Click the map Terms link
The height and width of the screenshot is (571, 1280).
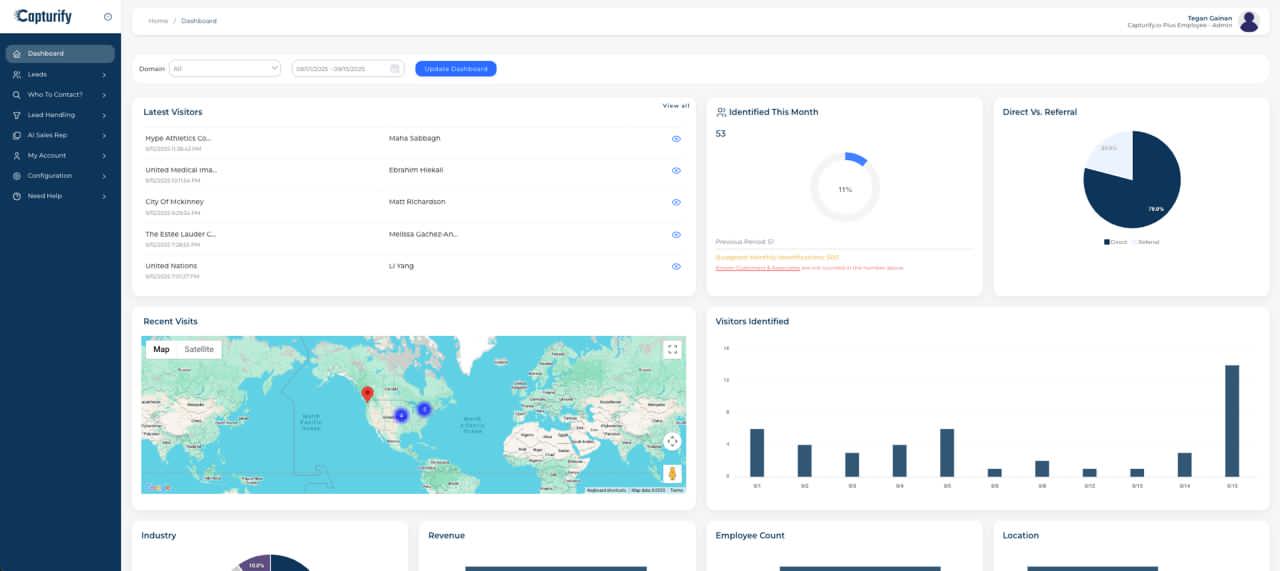(677, 490)
